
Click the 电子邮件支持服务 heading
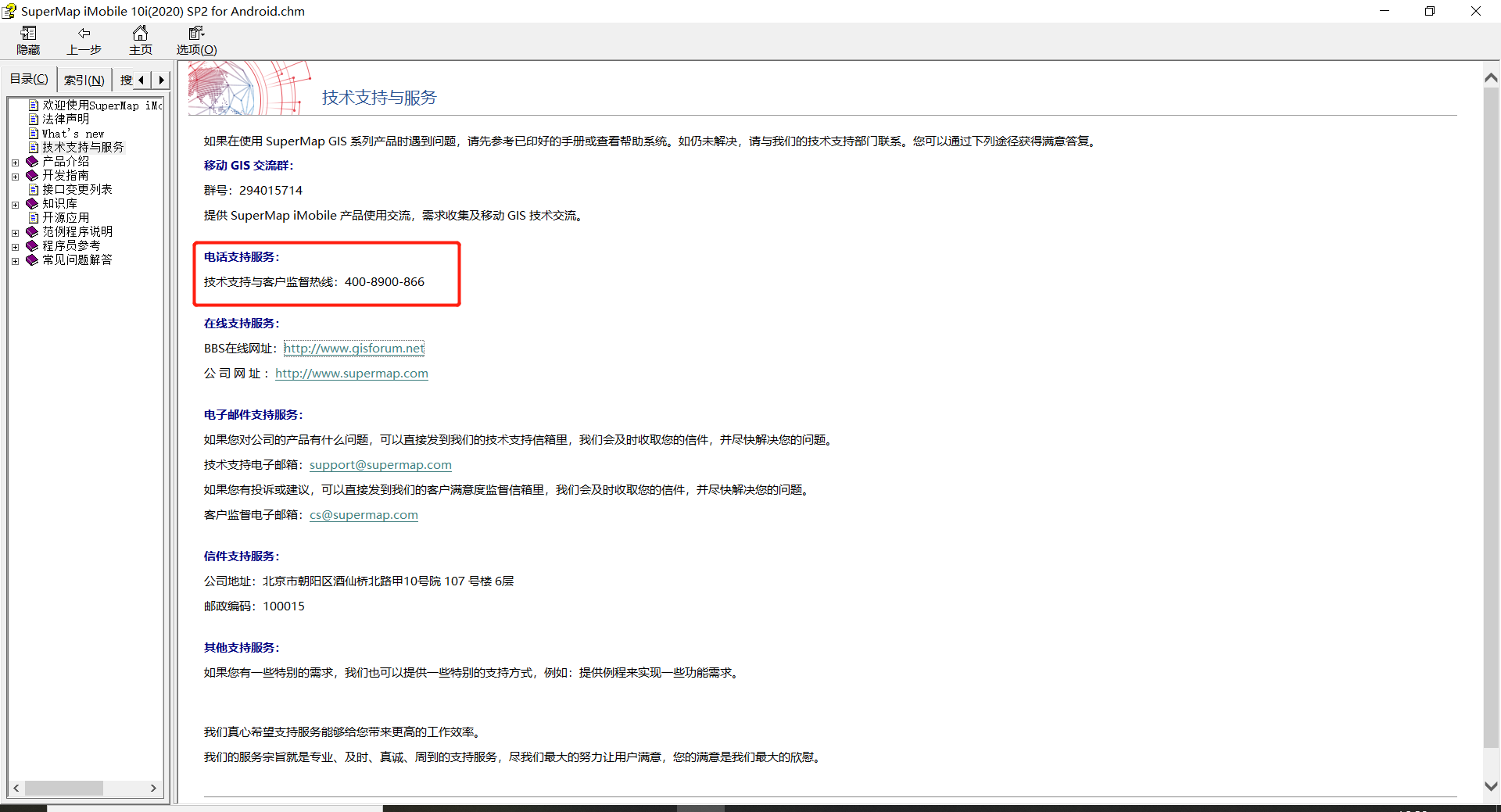click(x=253, y=414)
